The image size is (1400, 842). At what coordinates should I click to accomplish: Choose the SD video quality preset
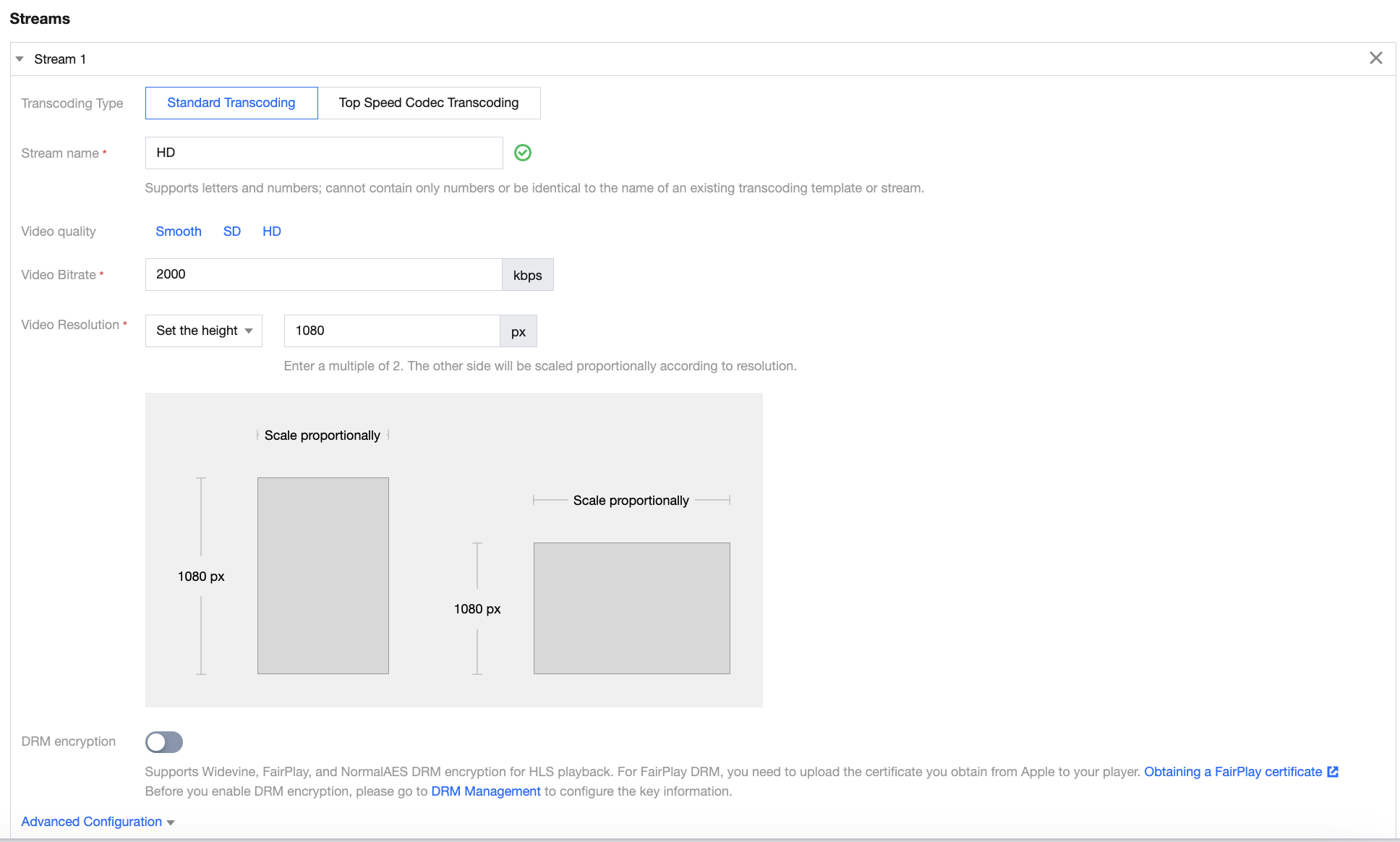(232, 231)
